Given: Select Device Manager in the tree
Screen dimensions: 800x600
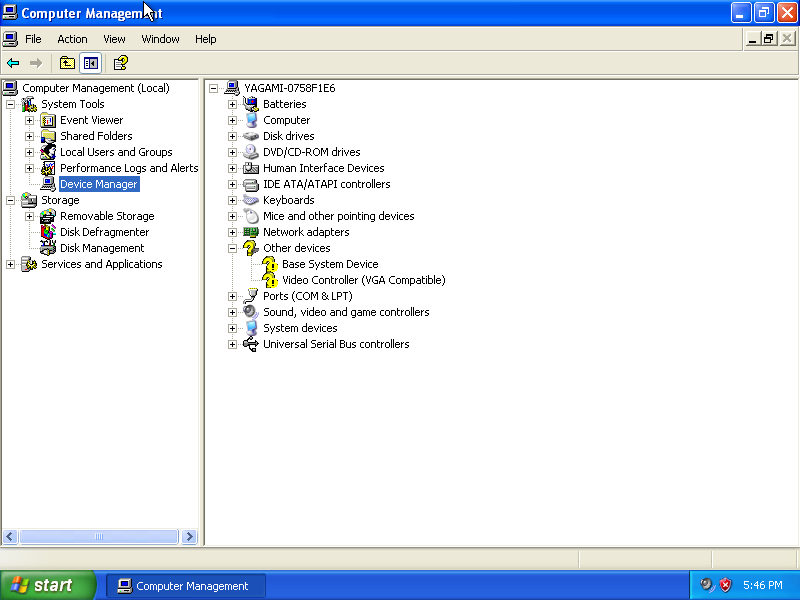Looking at the screenshot, I should point(98,184).
